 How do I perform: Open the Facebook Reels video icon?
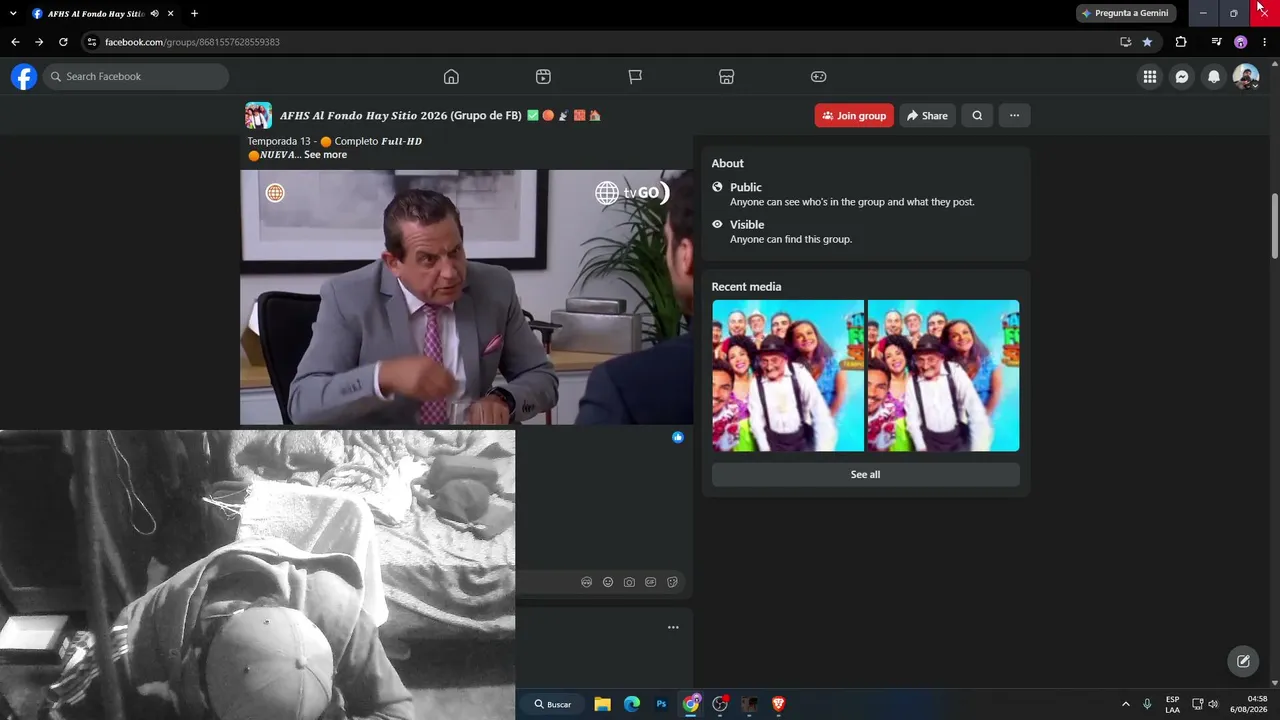pyautogui.click(x=543, y=77)
